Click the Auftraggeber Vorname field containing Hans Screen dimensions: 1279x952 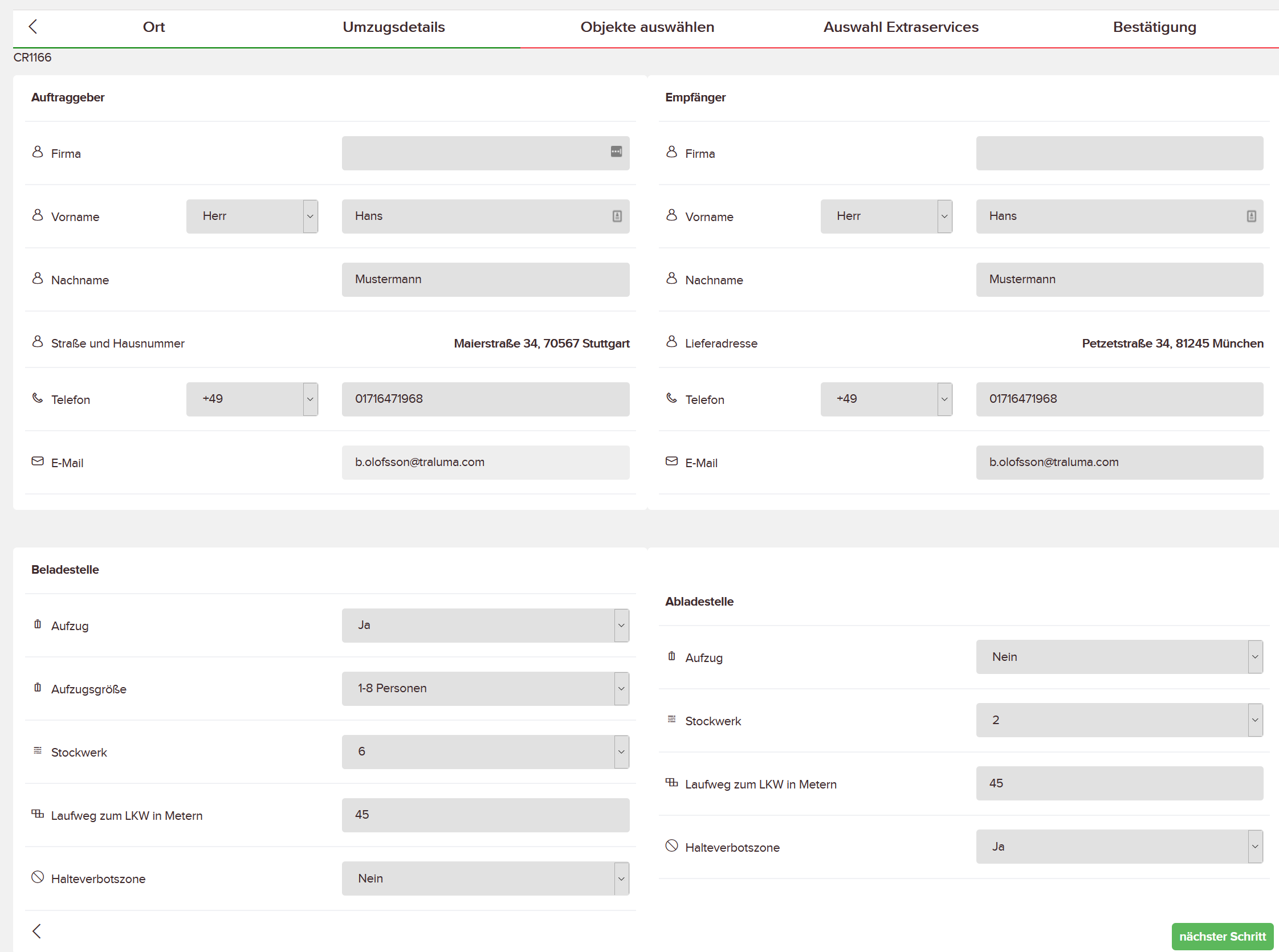pyautogui.click(x=485, y=216)
